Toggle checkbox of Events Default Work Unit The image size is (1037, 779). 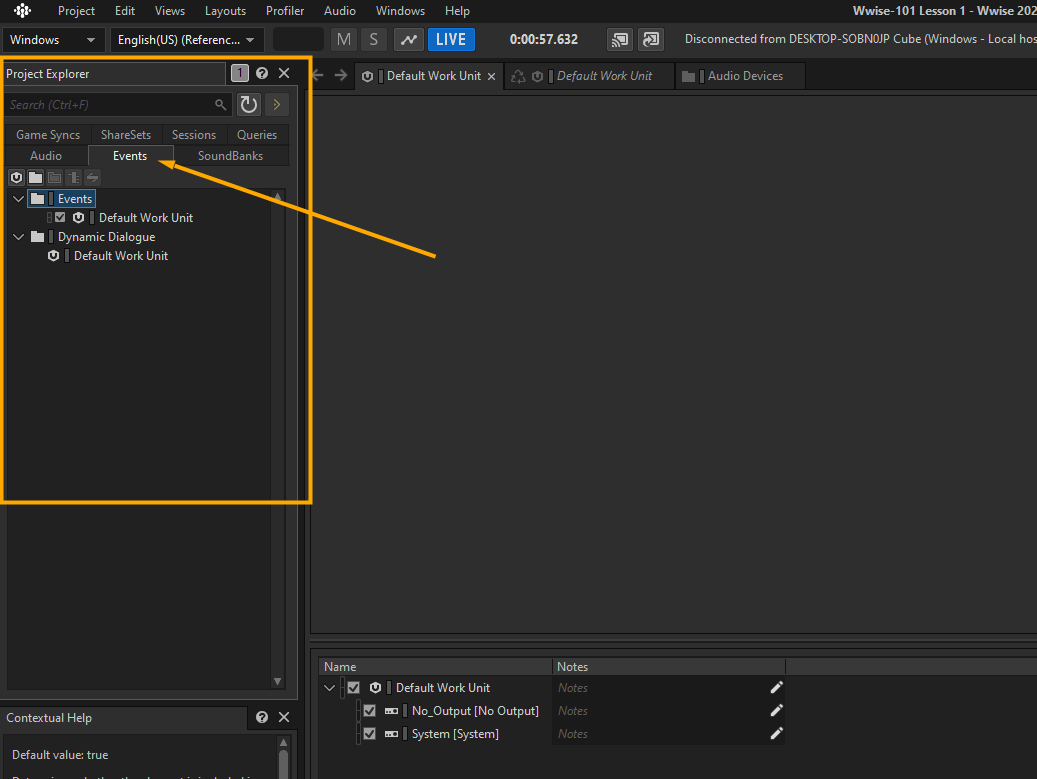click(x=60, y=218)
